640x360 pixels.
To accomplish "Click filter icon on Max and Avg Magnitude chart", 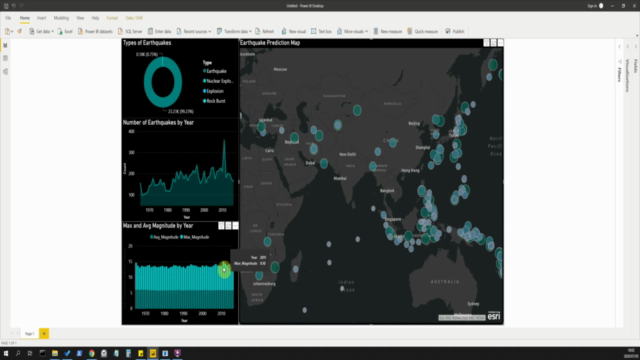I will pos(221,226).
